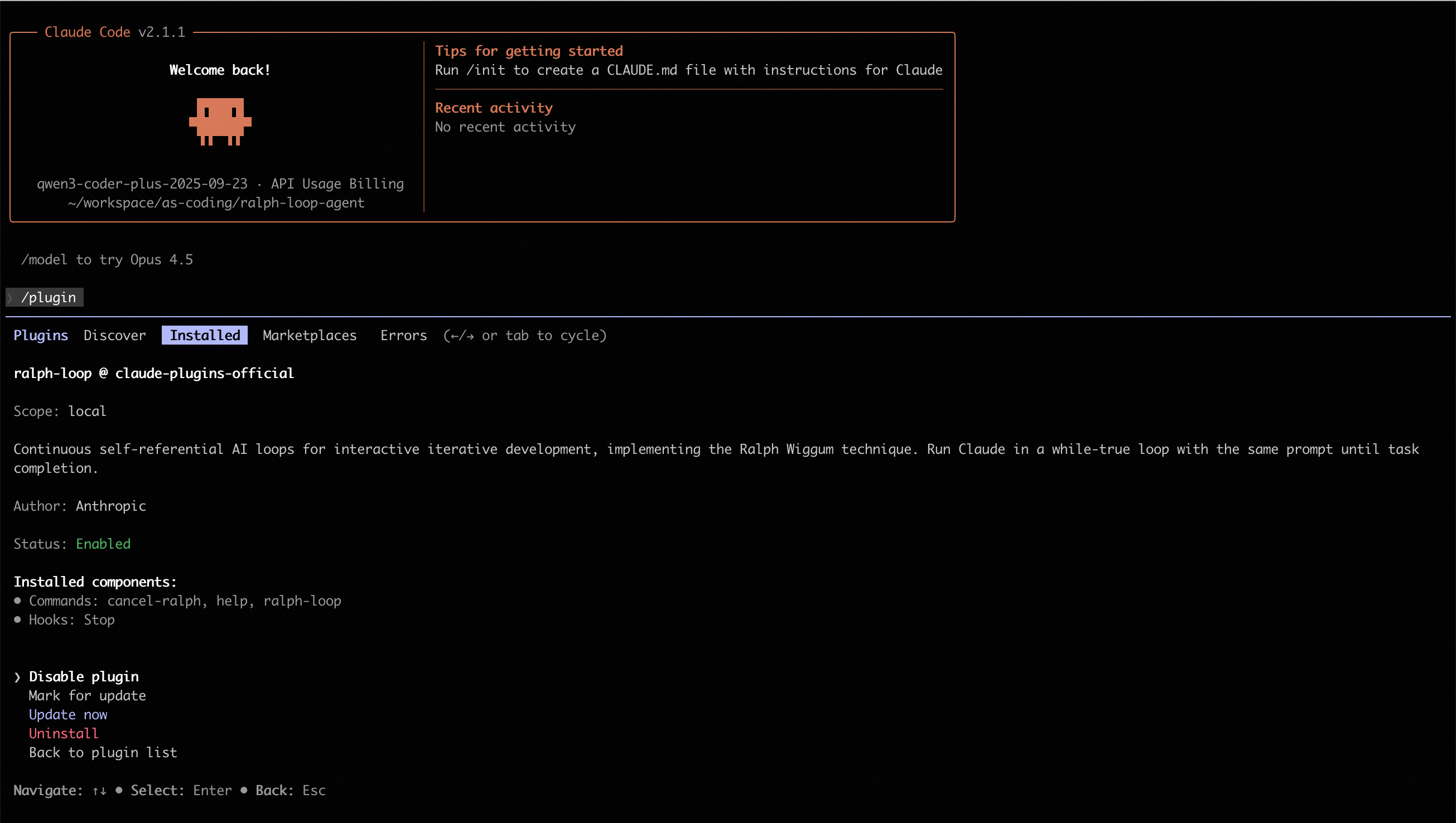Choose Disable plugin option

click(84, 676)
